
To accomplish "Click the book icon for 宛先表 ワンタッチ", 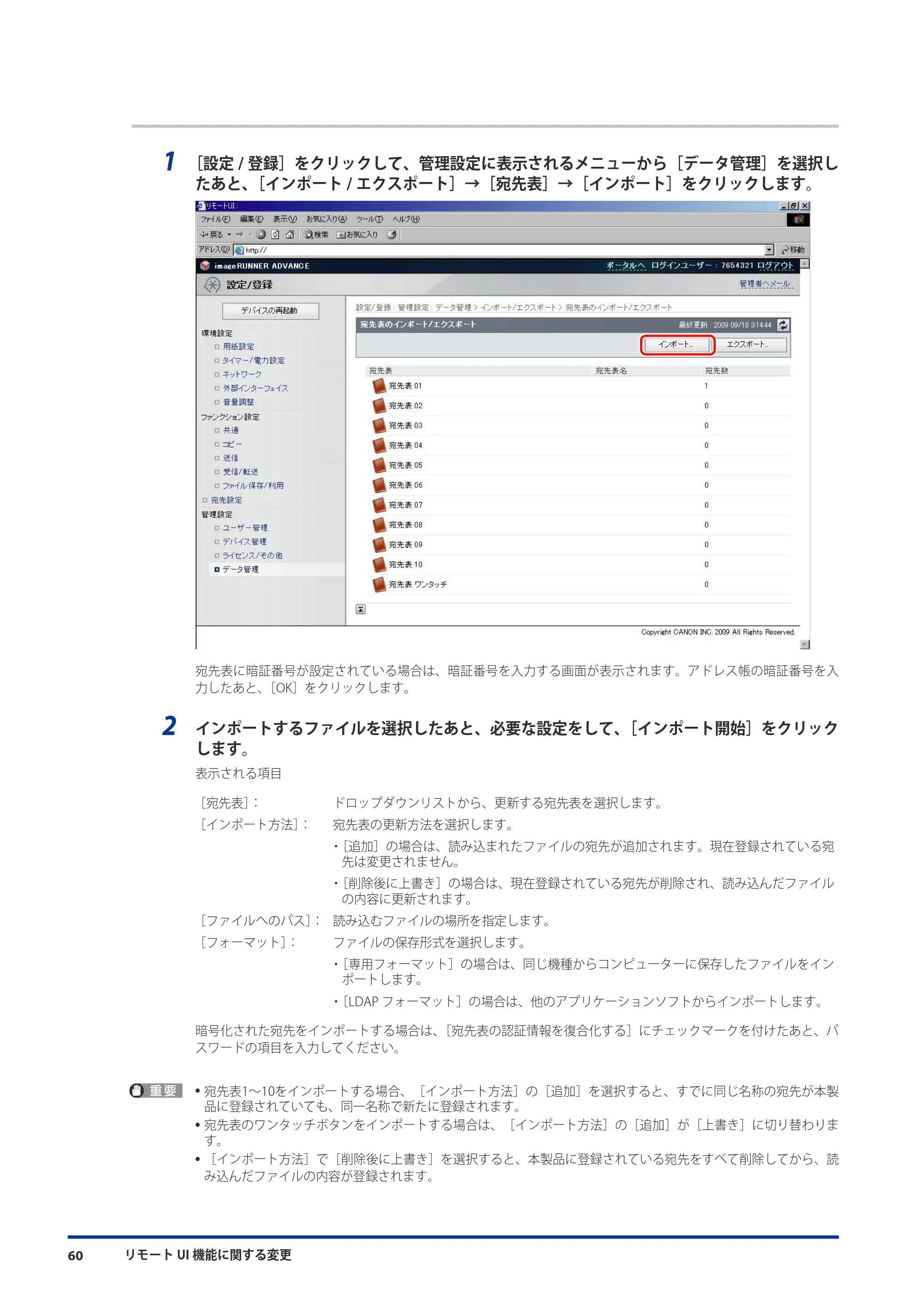I will coord(379,584).
